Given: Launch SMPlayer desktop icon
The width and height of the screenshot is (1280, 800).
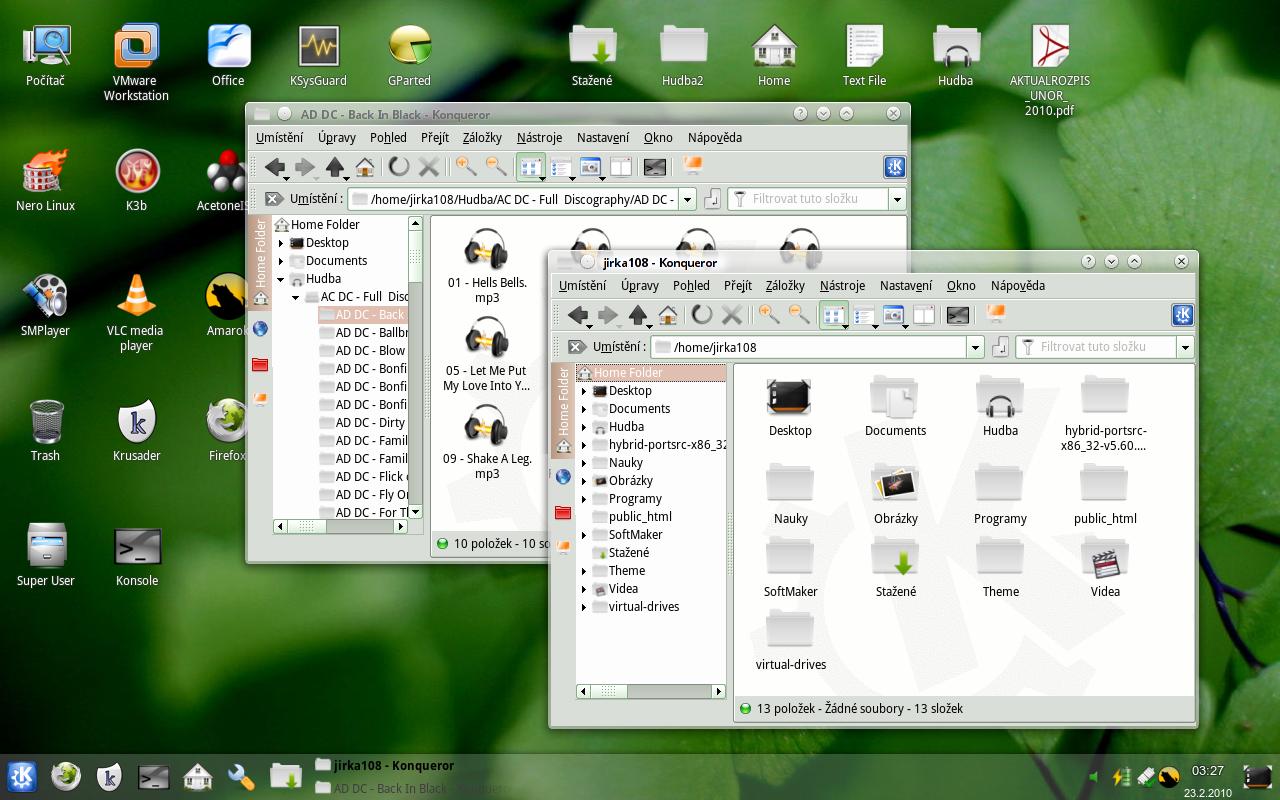Looking at the screenshot, I should pyautogui.click(x=45, y=306).
